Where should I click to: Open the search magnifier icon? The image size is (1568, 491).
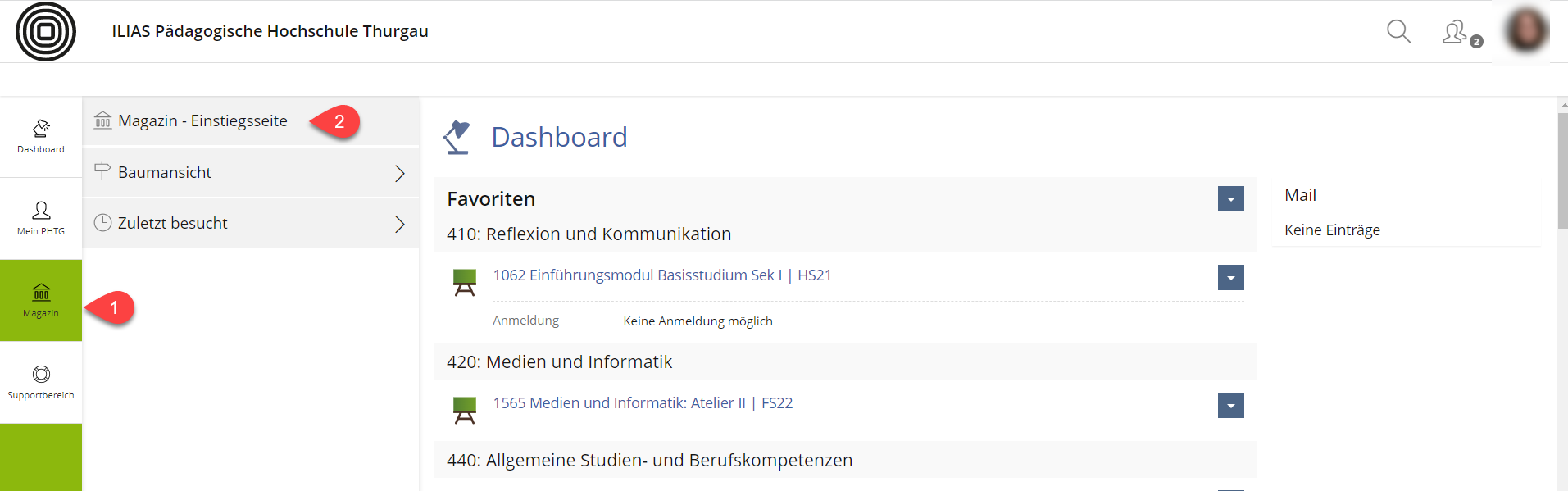point(1398,32)
